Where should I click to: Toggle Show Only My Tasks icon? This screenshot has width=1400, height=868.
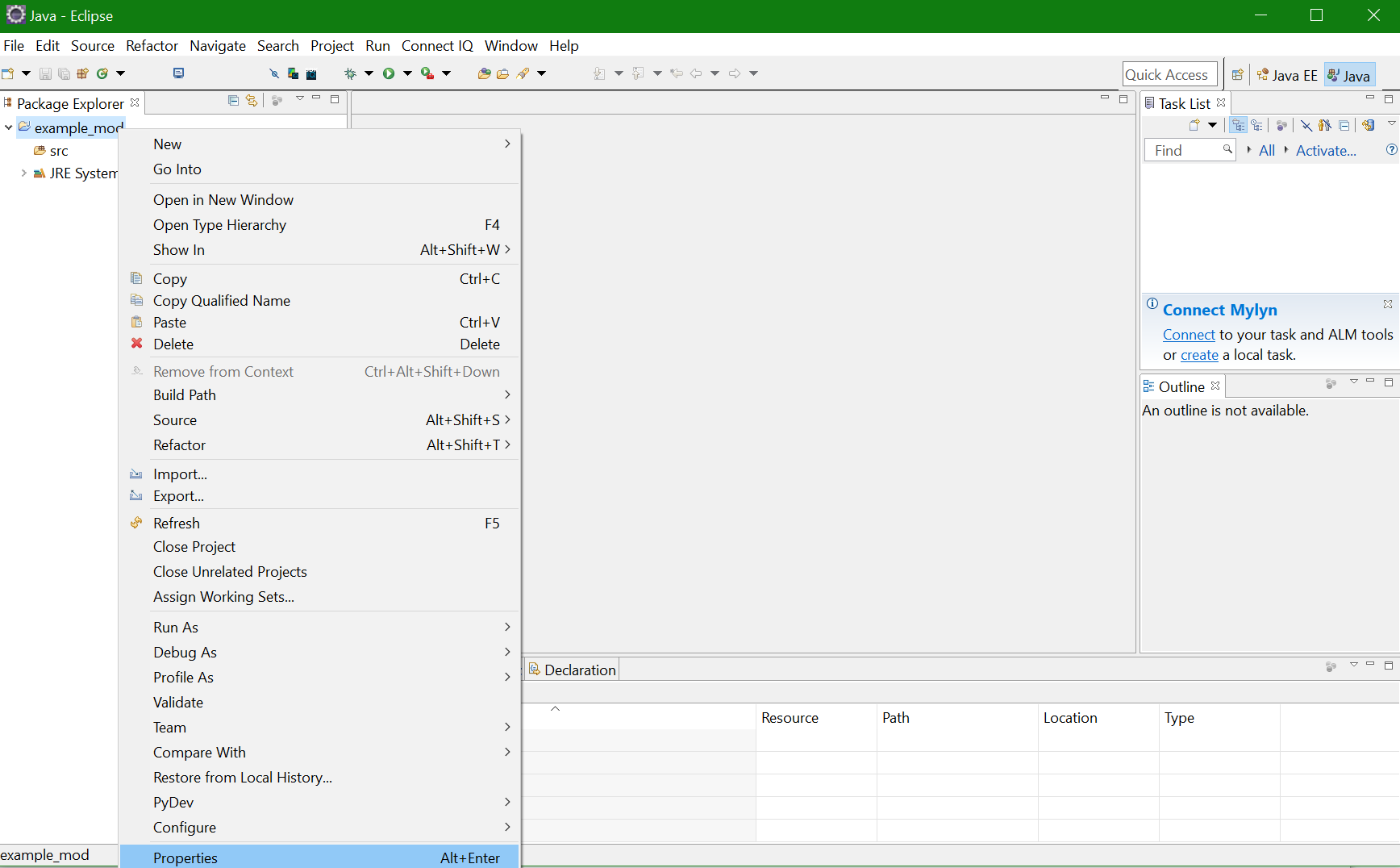1324,125
